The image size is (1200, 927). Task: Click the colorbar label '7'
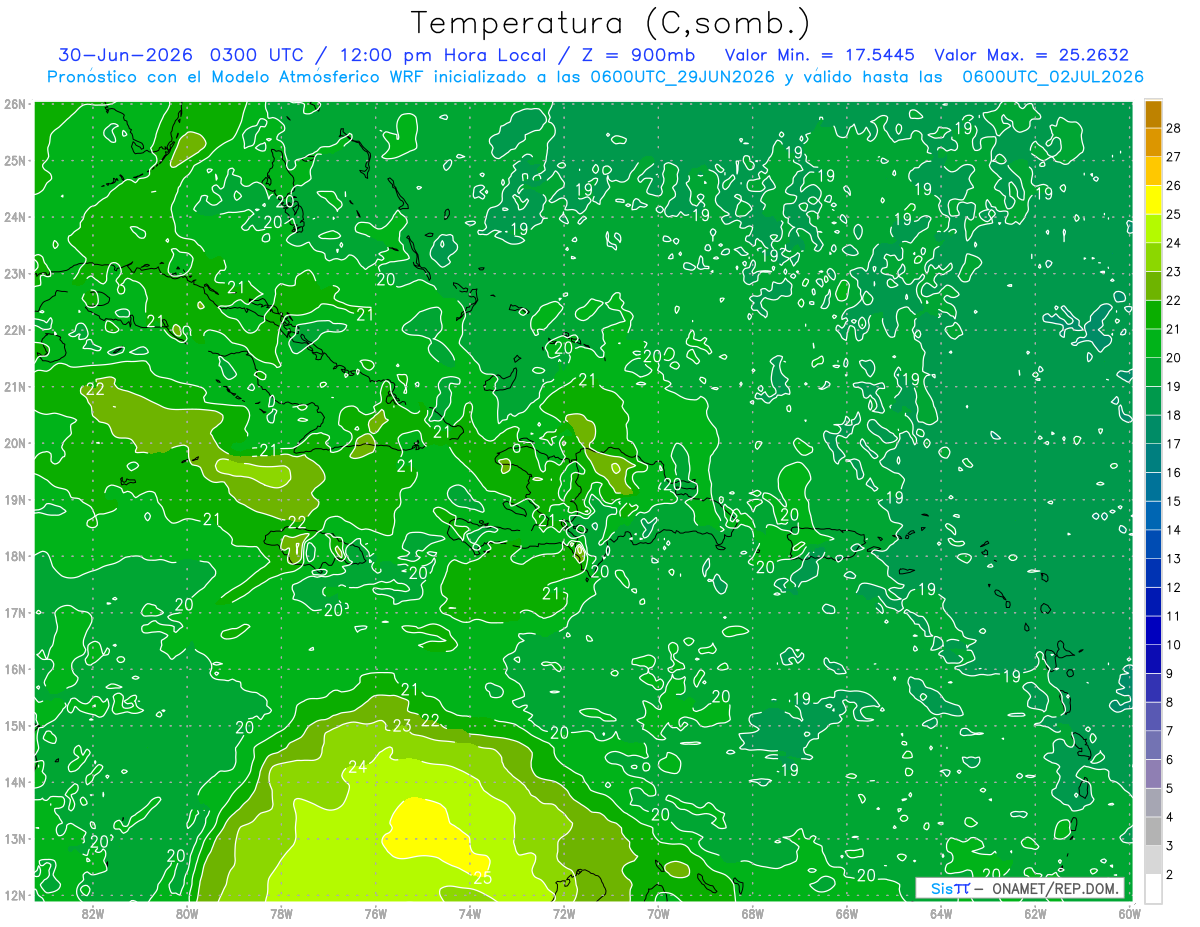(x=1169, y=731)
